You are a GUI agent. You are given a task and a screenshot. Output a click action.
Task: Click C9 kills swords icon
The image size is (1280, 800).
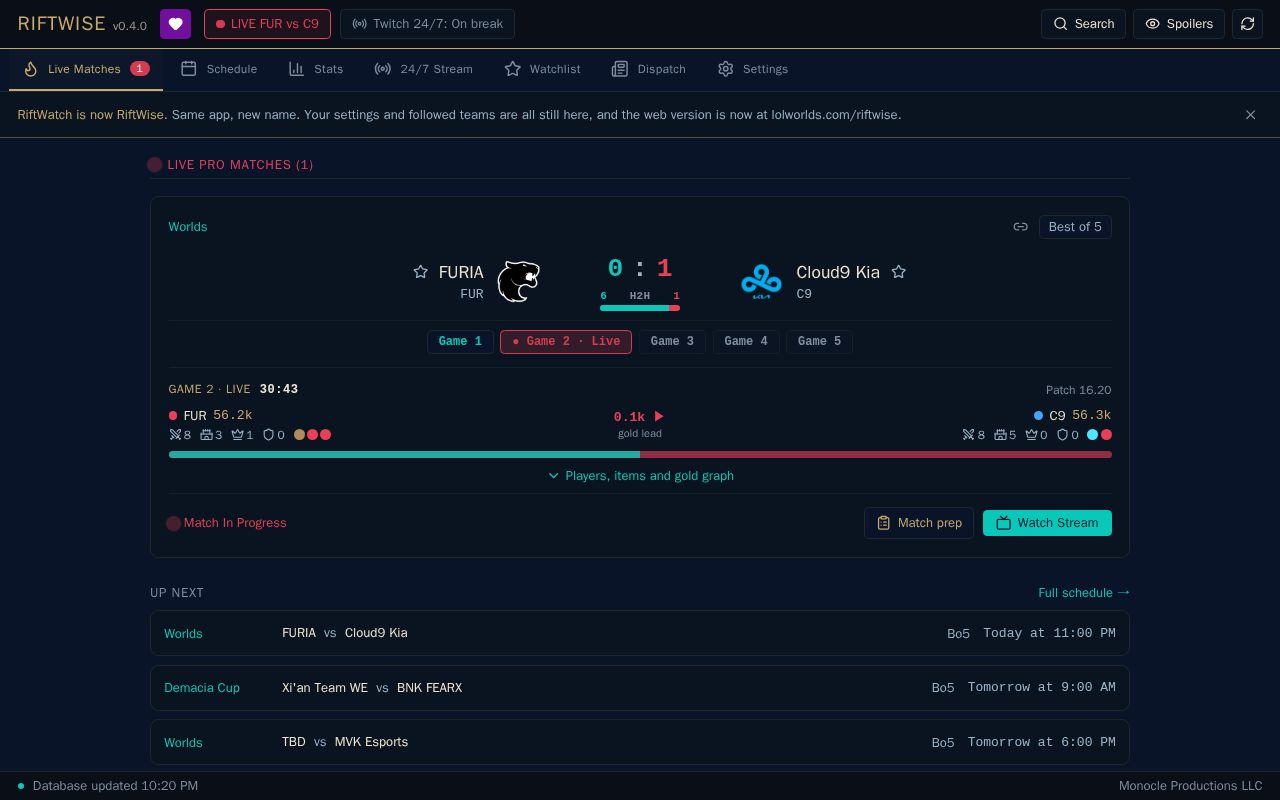click(x=968, y=435)
